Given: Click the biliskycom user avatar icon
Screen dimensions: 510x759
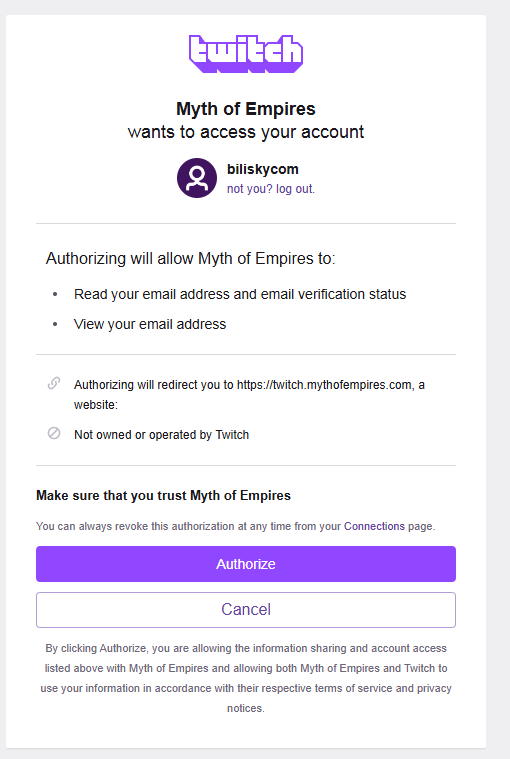Looking at the screenshot, I should [197, 178].
